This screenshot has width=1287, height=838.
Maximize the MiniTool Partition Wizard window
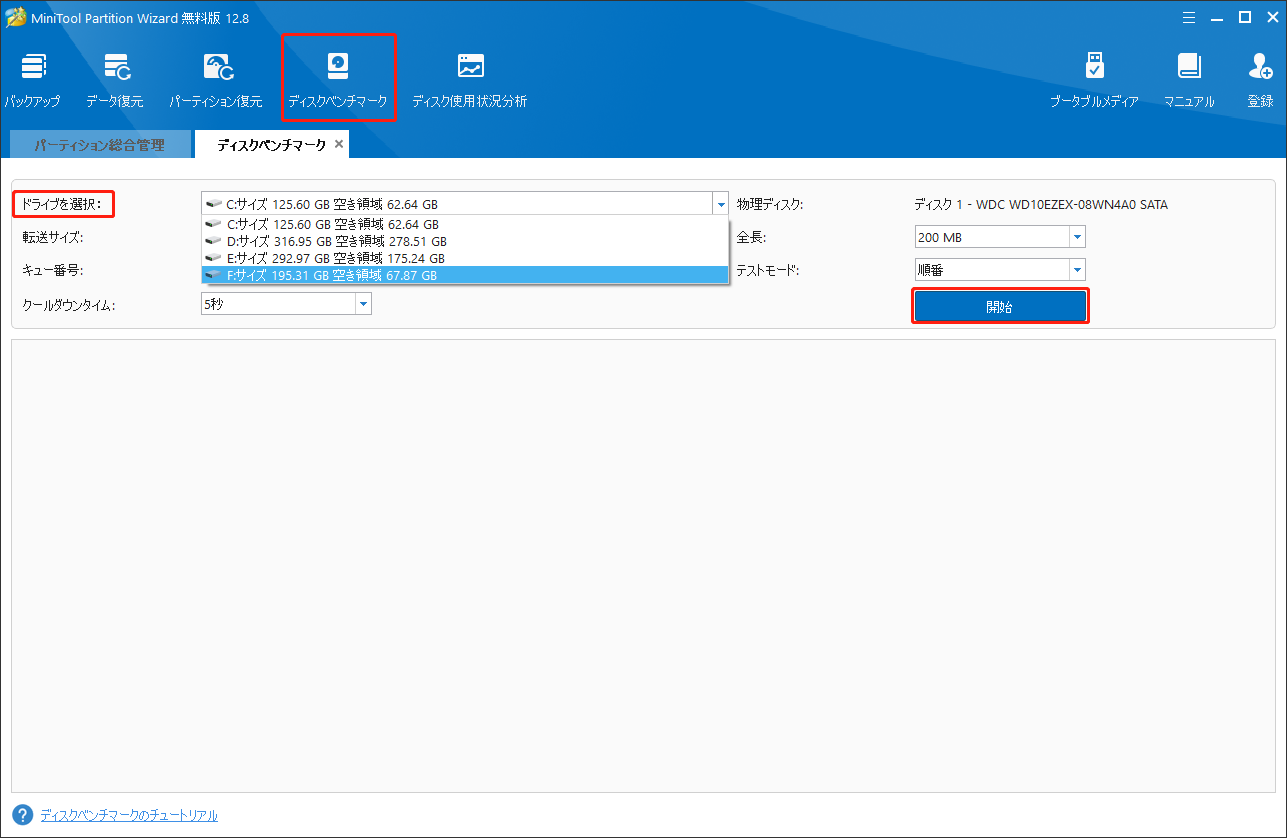1245,17
